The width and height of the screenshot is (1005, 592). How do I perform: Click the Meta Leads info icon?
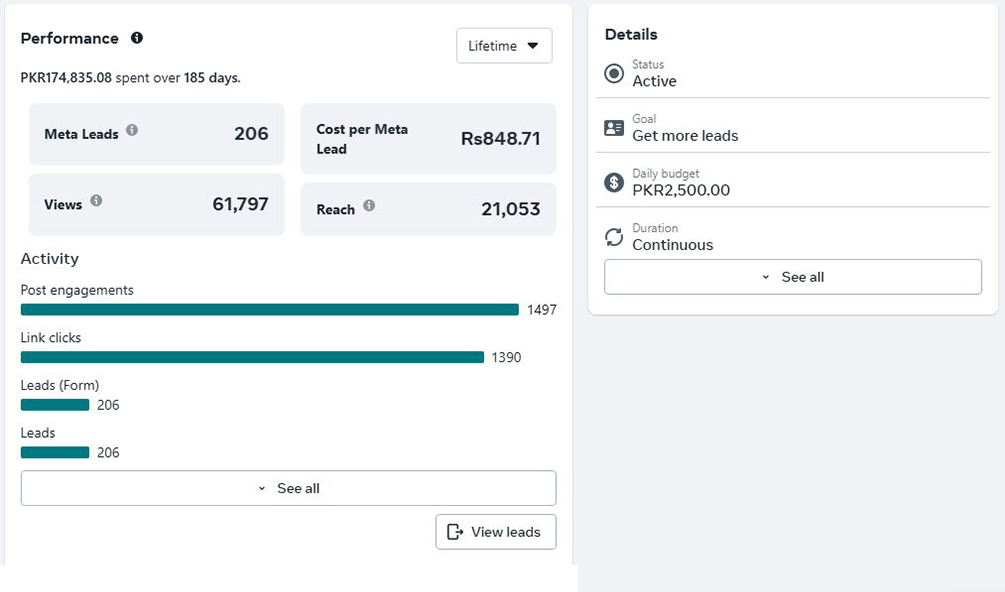tap(132, 130)
